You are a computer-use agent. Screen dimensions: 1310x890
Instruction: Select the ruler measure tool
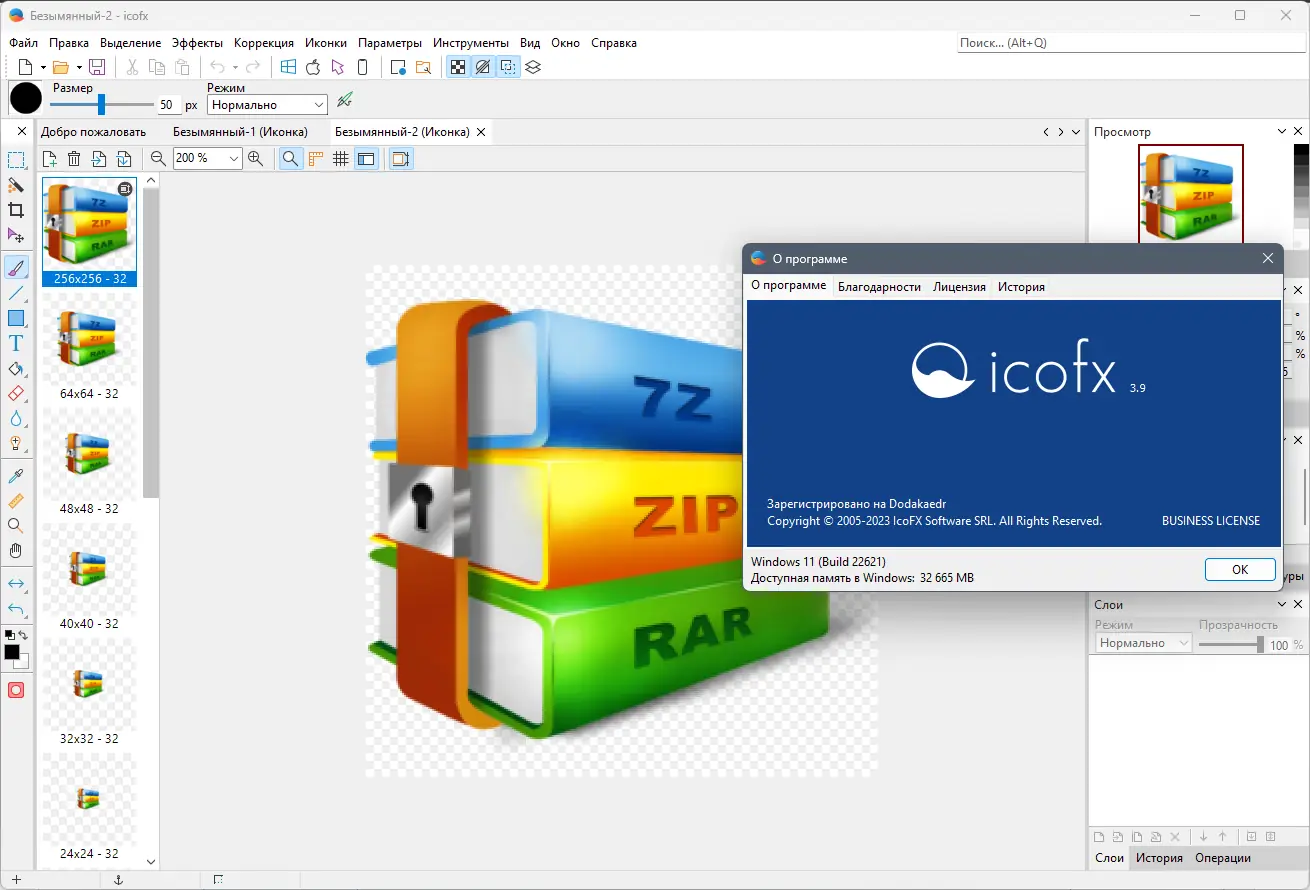click(x=16, y=500)
